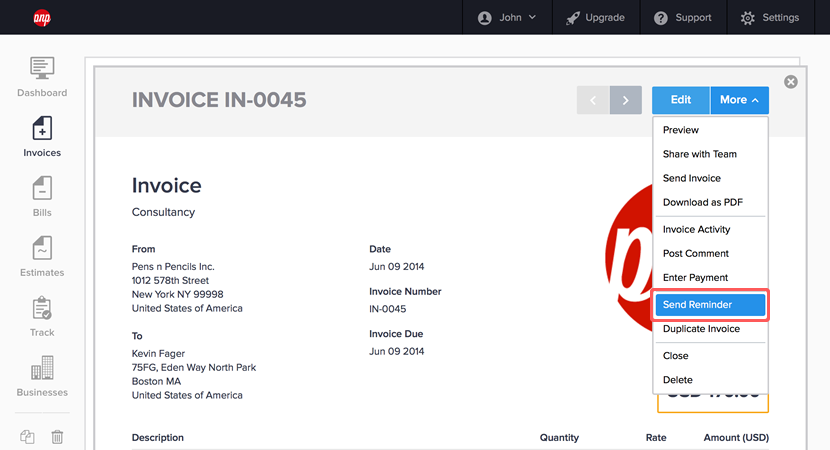Click the invoice number value IN-0045
The height and width of the screenshot is (450, 830).
[387, 309]
